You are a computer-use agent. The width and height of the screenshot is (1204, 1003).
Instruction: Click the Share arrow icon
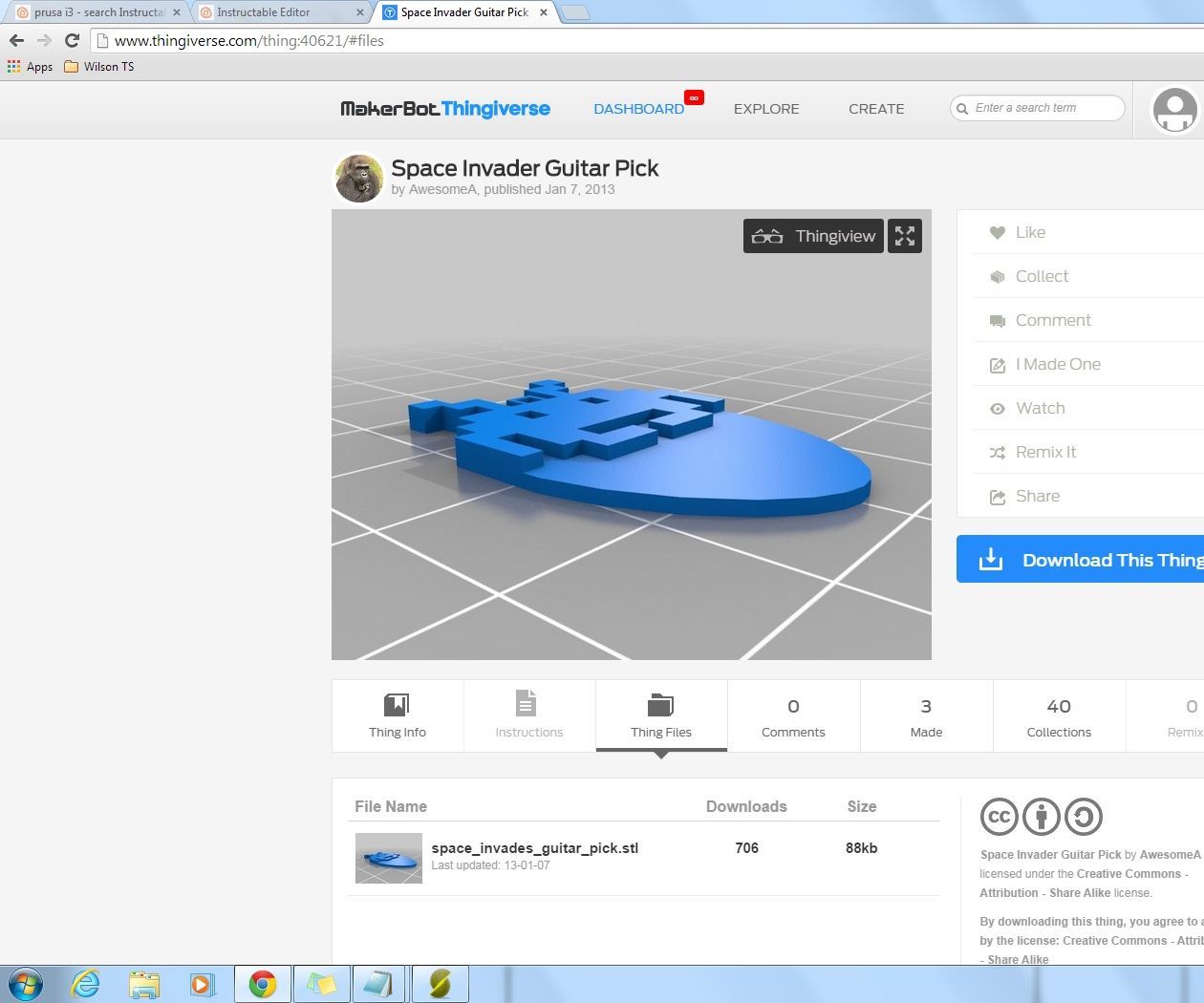click(998, 496)
